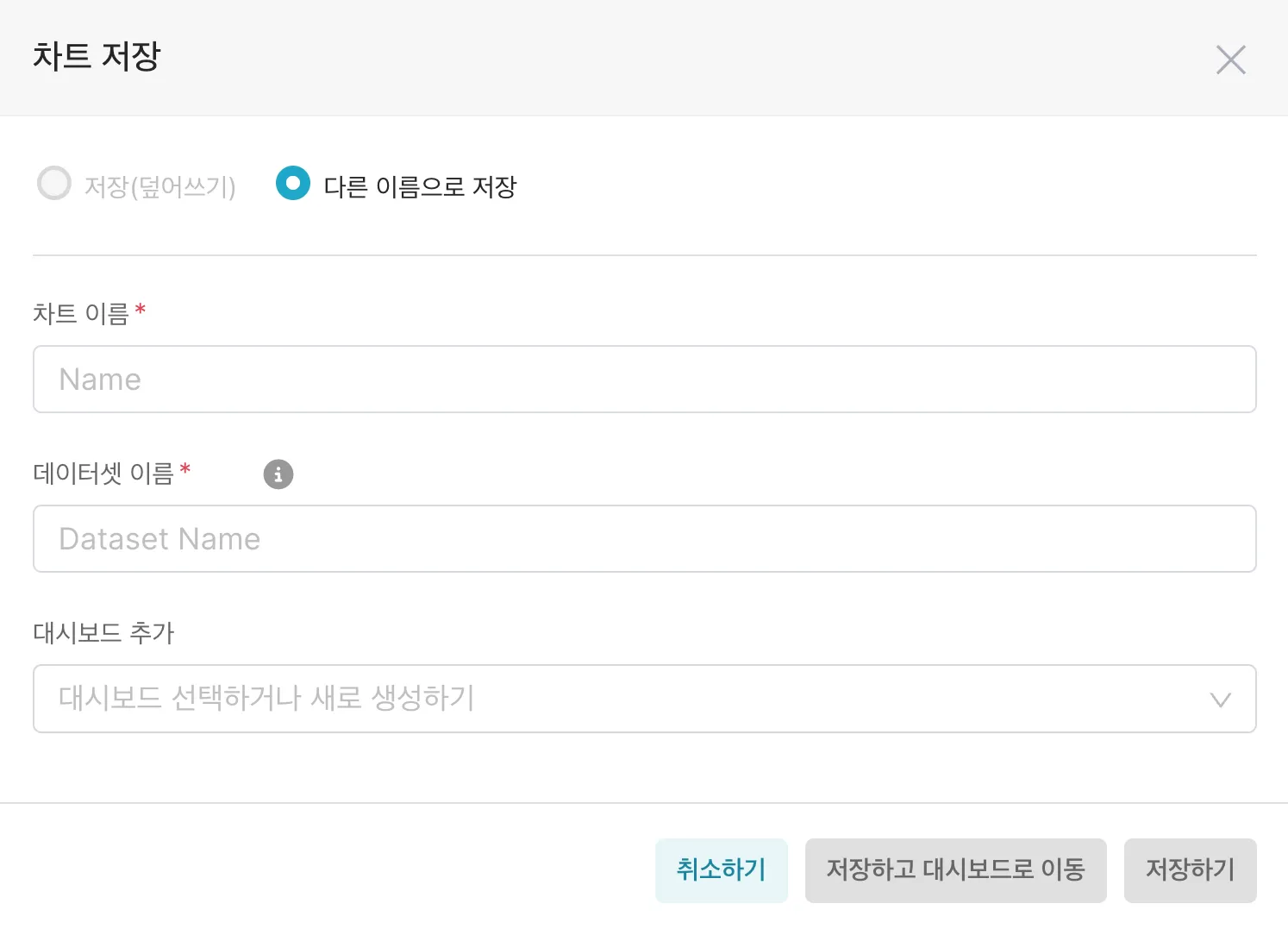
Task: Select the 저장(덮어쓰기) radio button circle
Action: coord(54,183)
